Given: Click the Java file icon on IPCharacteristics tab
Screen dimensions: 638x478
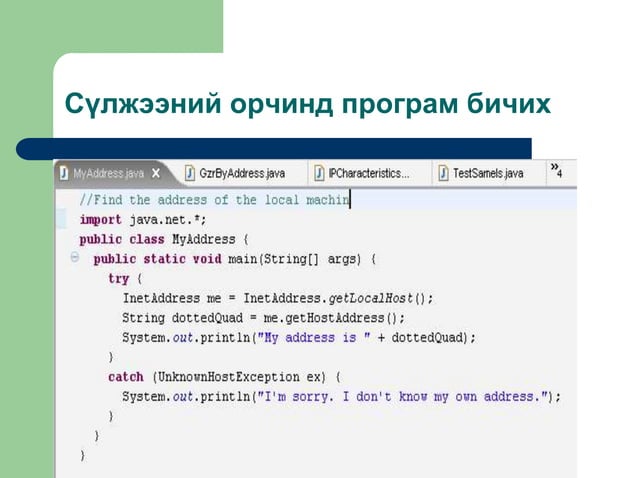Looking at the screenshot, I should coord(319,174).
